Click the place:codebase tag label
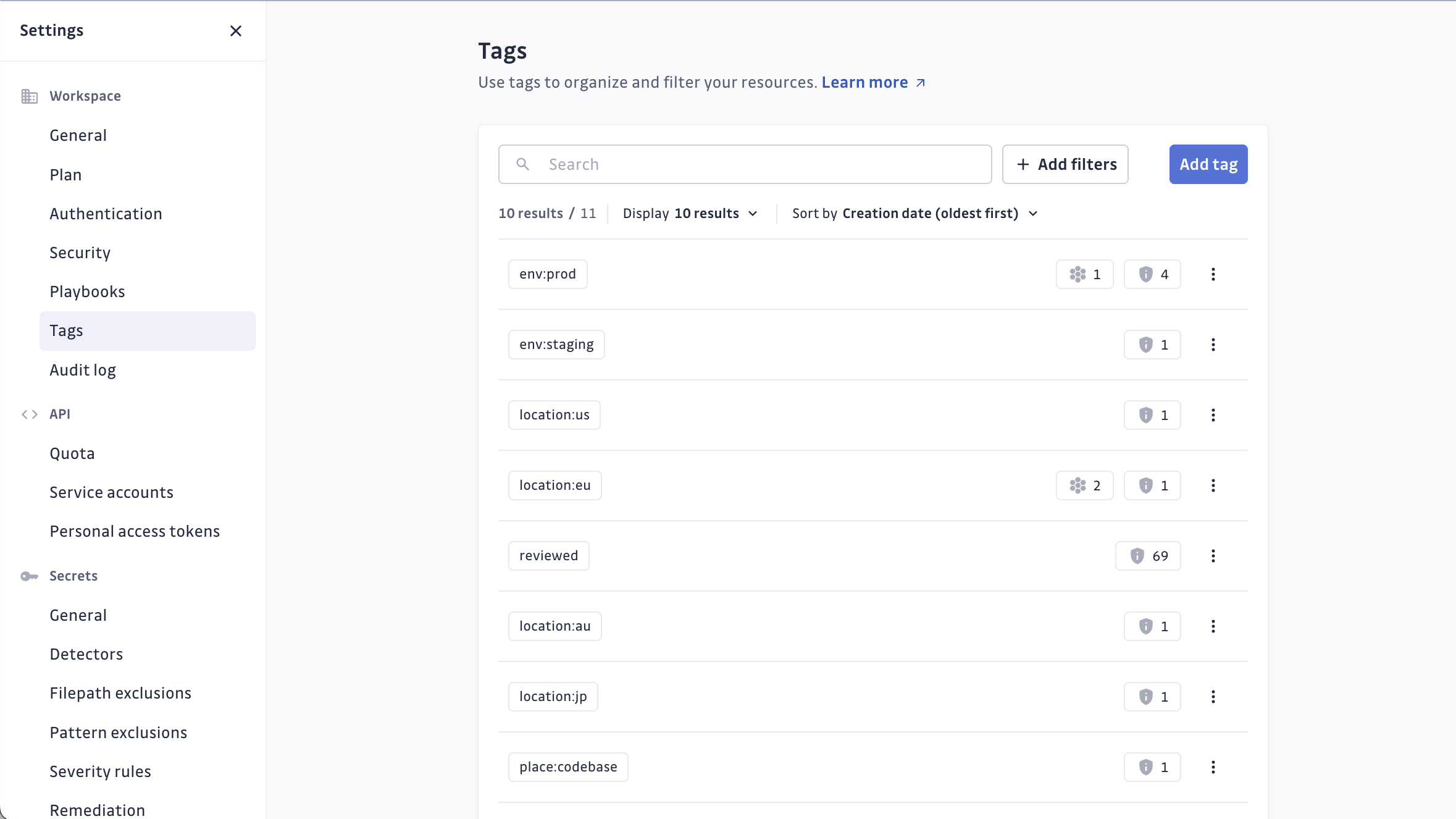This screenshot has height=819, width=1456. point(568,767)
